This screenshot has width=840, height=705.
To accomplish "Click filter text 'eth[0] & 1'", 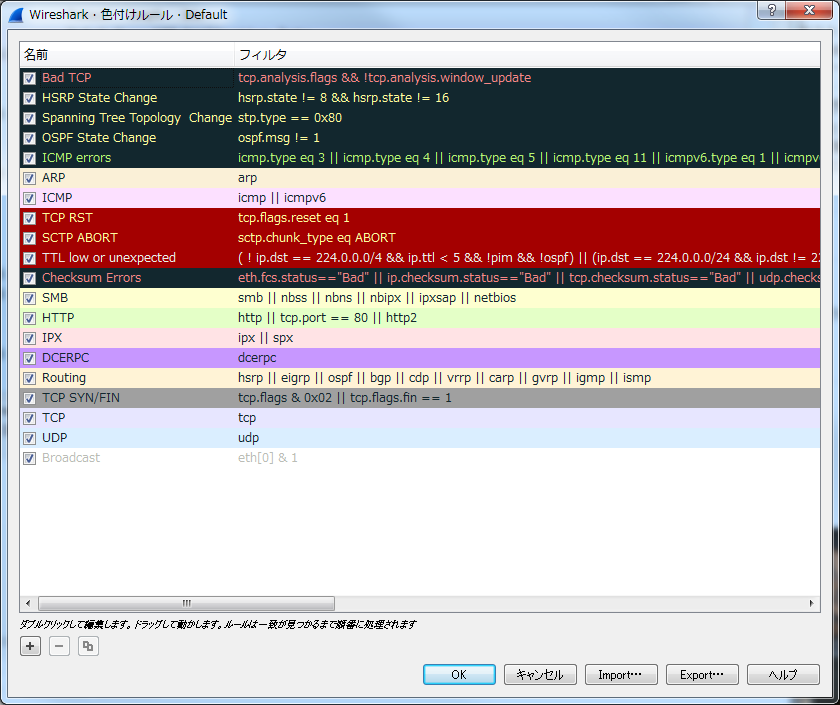I will point(268,458).
